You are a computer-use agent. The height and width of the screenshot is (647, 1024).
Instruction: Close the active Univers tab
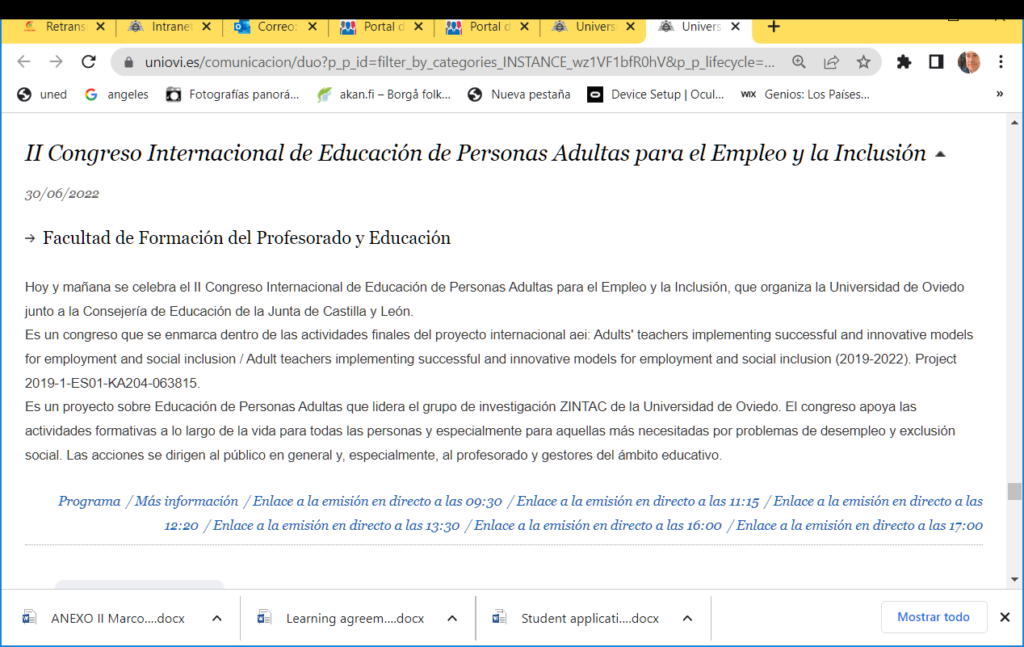[x=735, y=27]
